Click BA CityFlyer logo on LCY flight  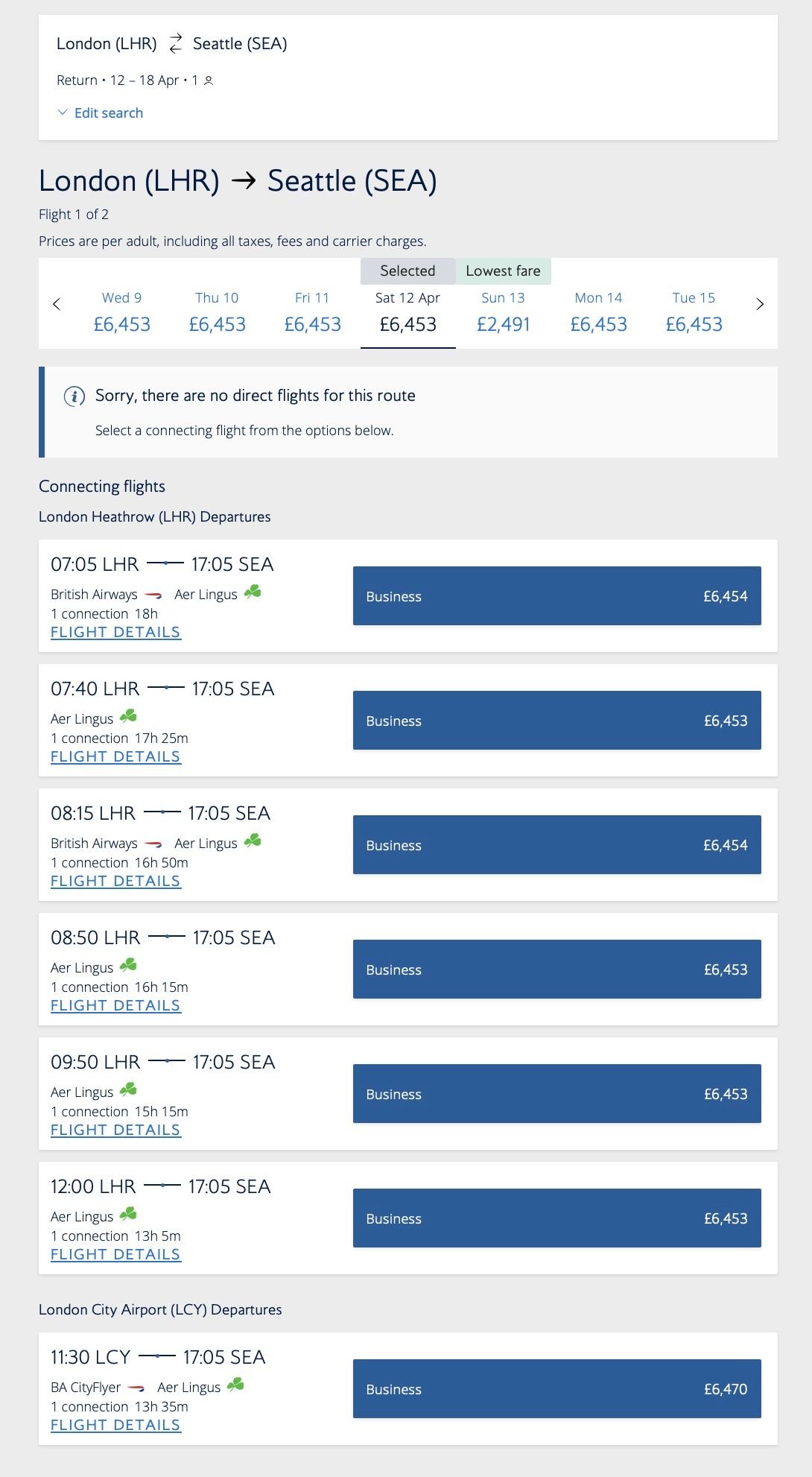tap(136, 1388)
